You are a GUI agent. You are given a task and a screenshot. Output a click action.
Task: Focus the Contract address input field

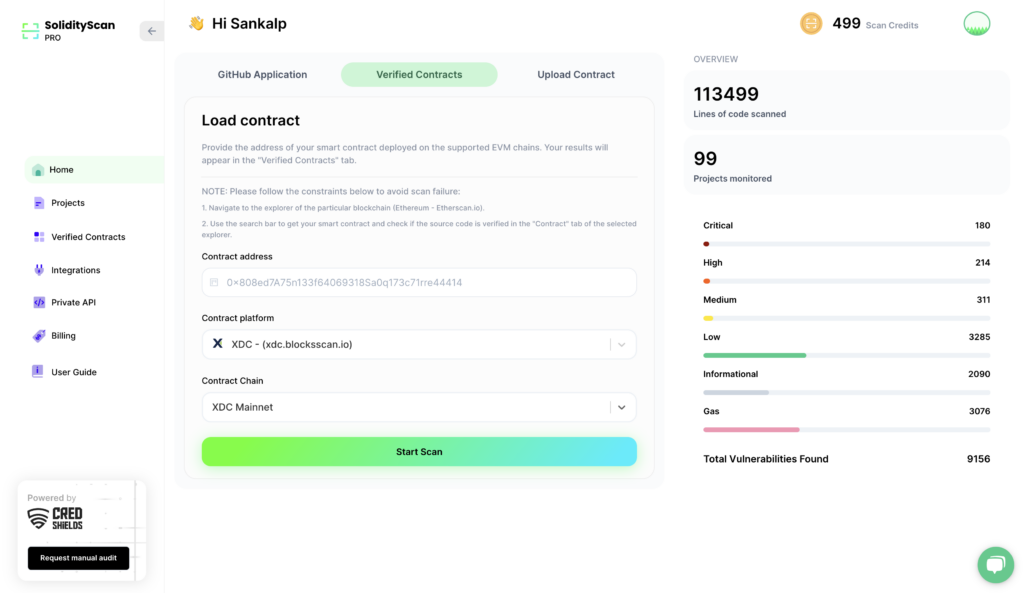419,283
